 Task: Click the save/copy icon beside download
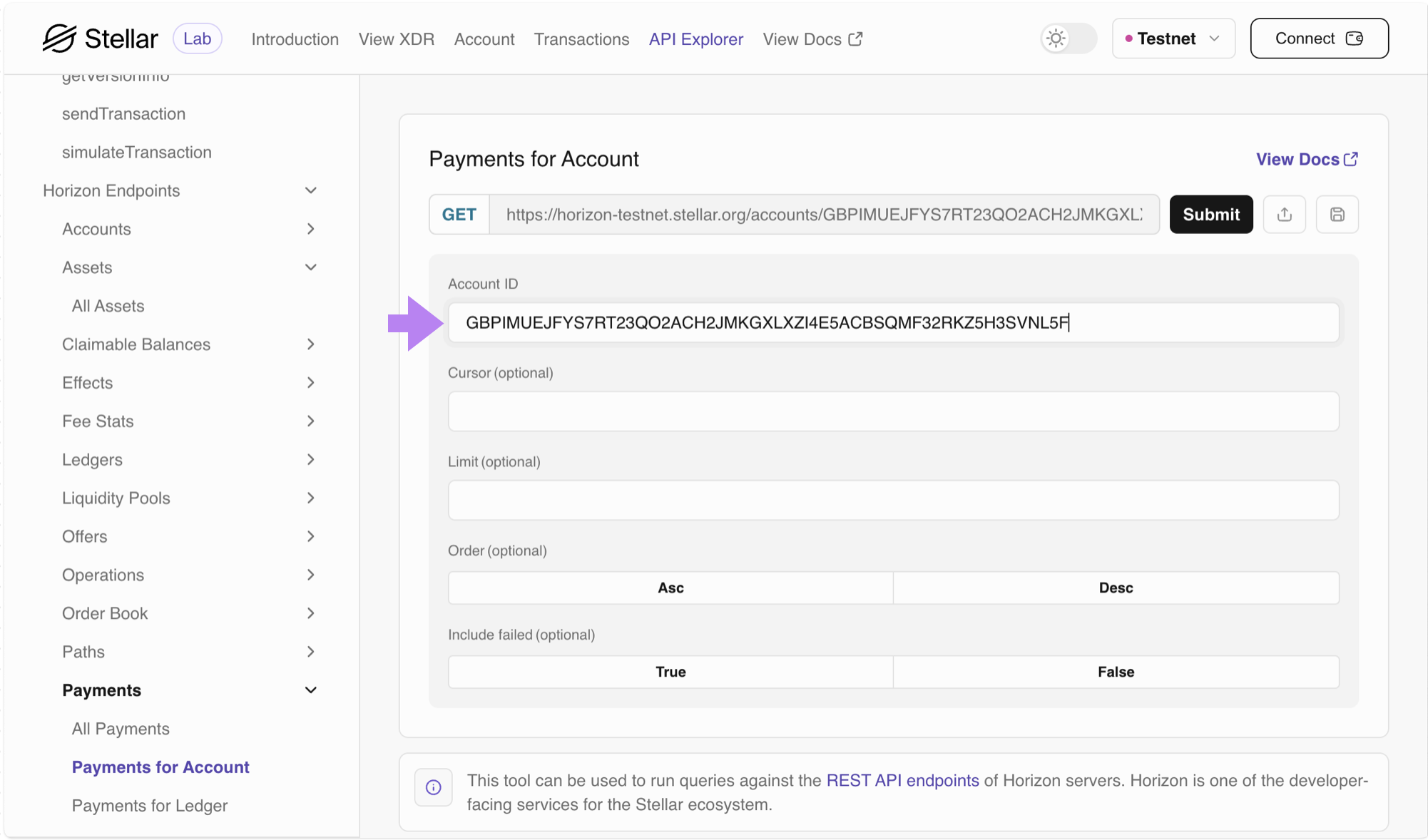(x=1338, y=214)
